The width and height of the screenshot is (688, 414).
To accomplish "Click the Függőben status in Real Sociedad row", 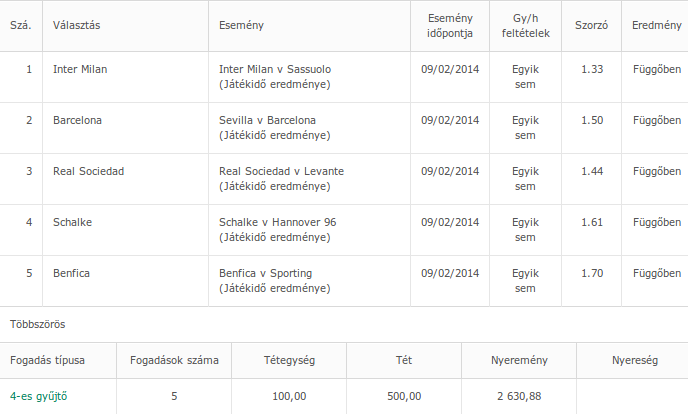I will point(657,171).
